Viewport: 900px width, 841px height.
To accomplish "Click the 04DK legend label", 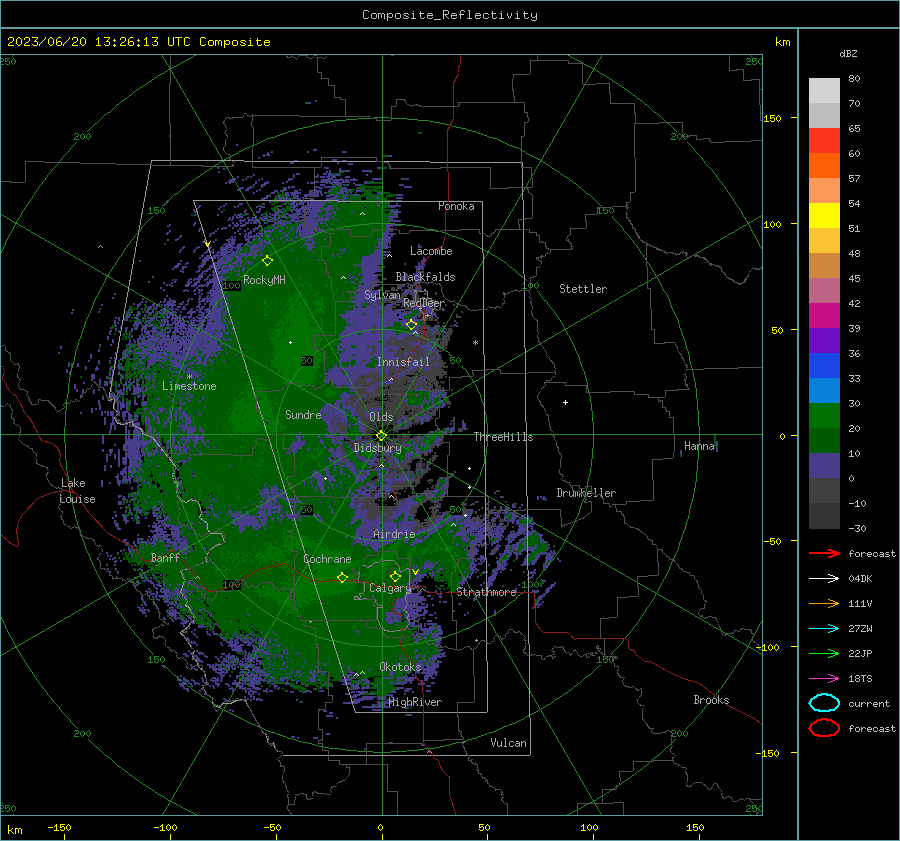I will pos(860,579).
